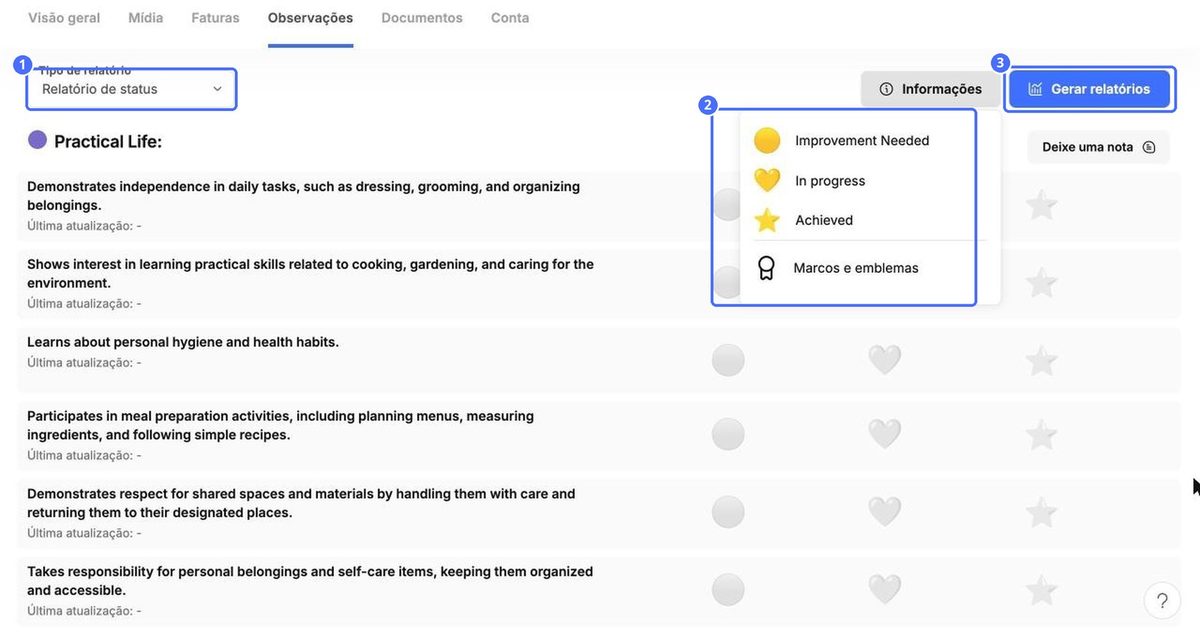Click the info icon on Informações button
1200x638 pixels.
coord(886,89)
